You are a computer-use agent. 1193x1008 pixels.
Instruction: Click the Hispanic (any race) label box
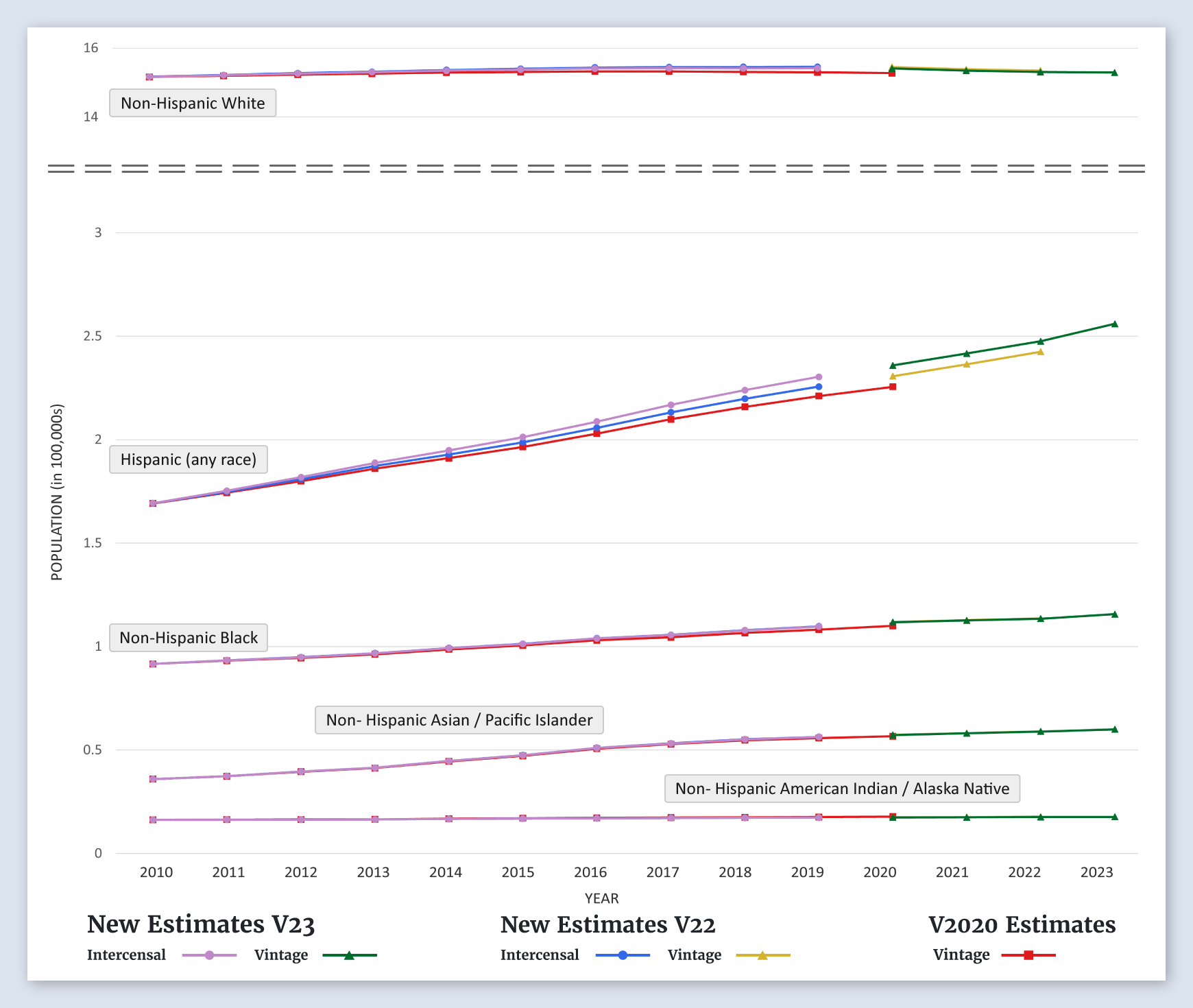[189, 459]
